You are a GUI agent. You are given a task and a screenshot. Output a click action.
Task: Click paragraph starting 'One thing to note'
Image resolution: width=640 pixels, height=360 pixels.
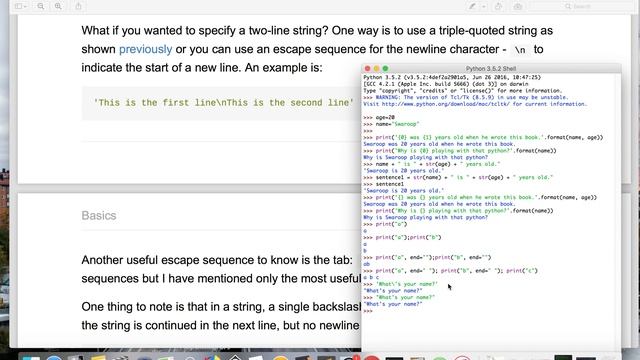tap(221, 316)
